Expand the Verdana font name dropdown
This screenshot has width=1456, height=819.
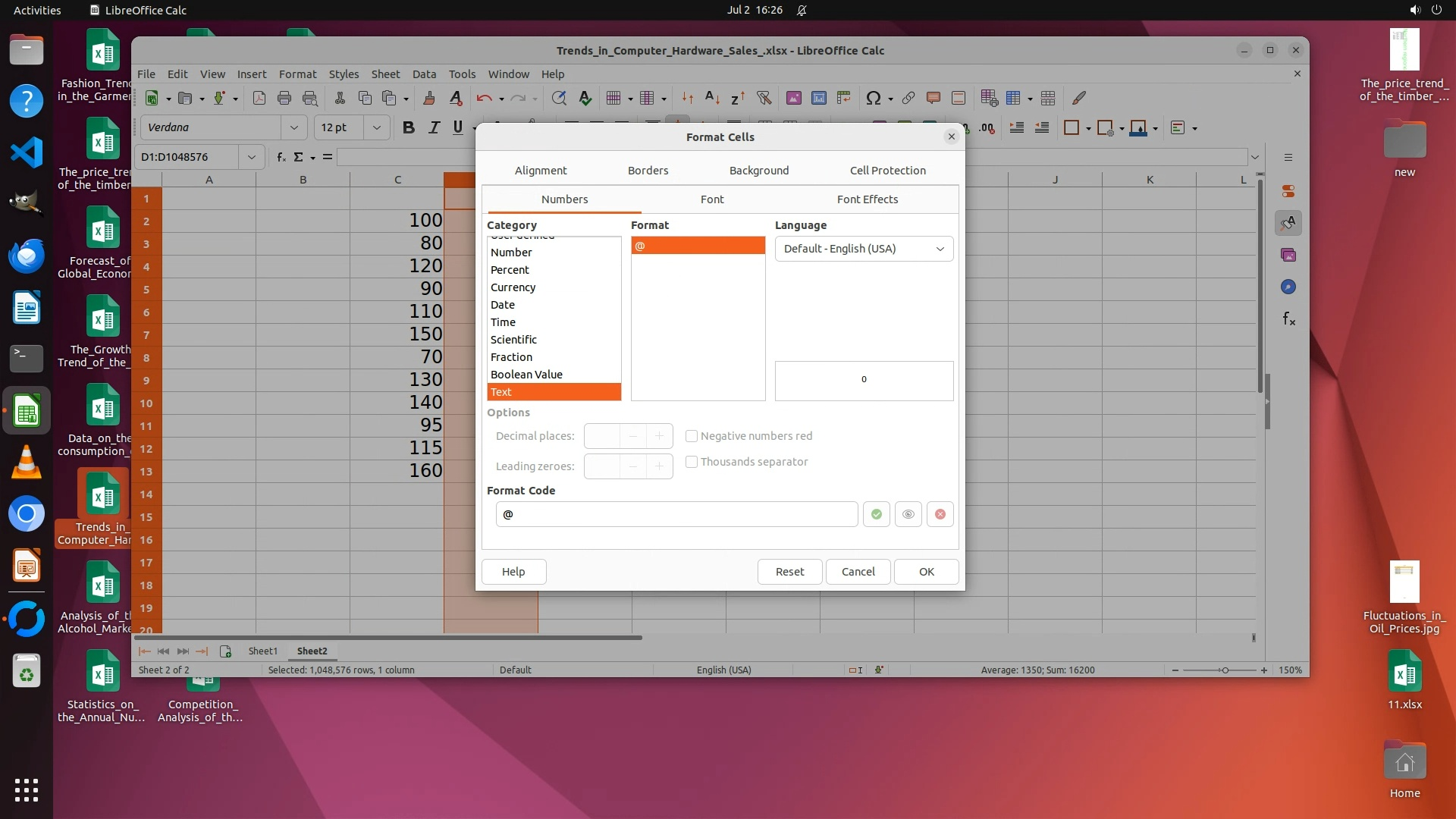pos(293,127)
